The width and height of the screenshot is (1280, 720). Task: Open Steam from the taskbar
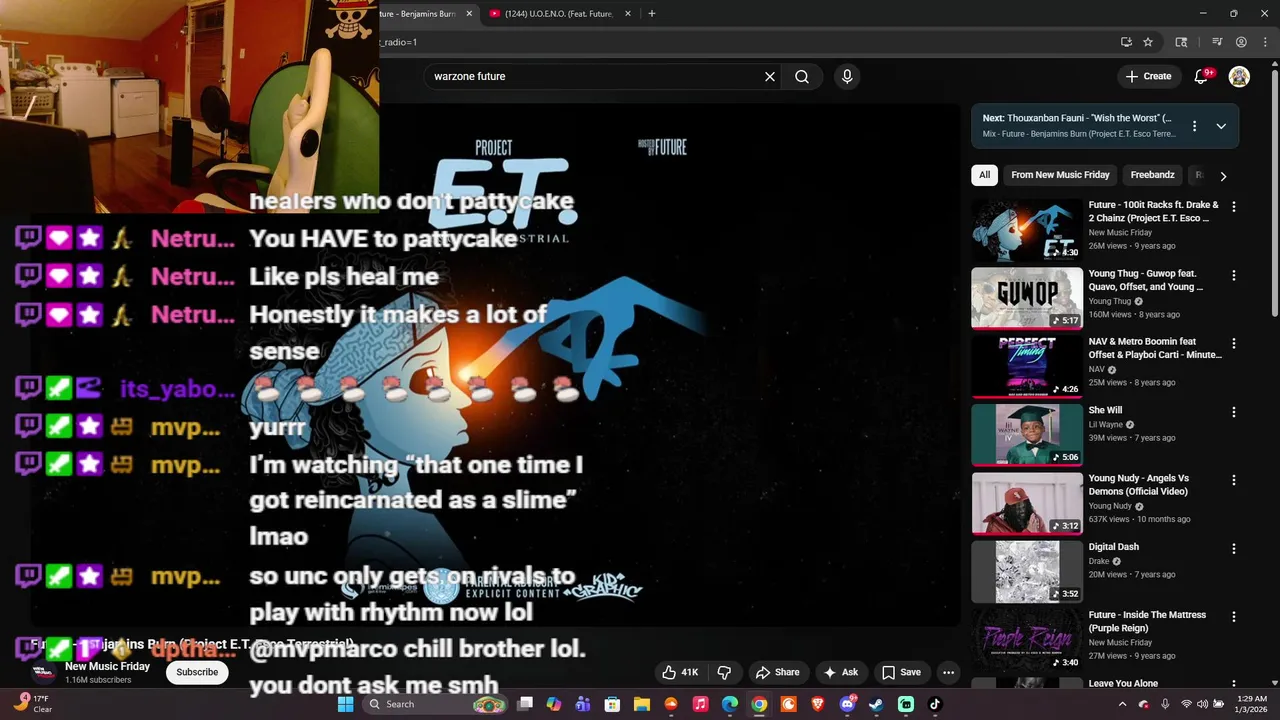point(876,704)
